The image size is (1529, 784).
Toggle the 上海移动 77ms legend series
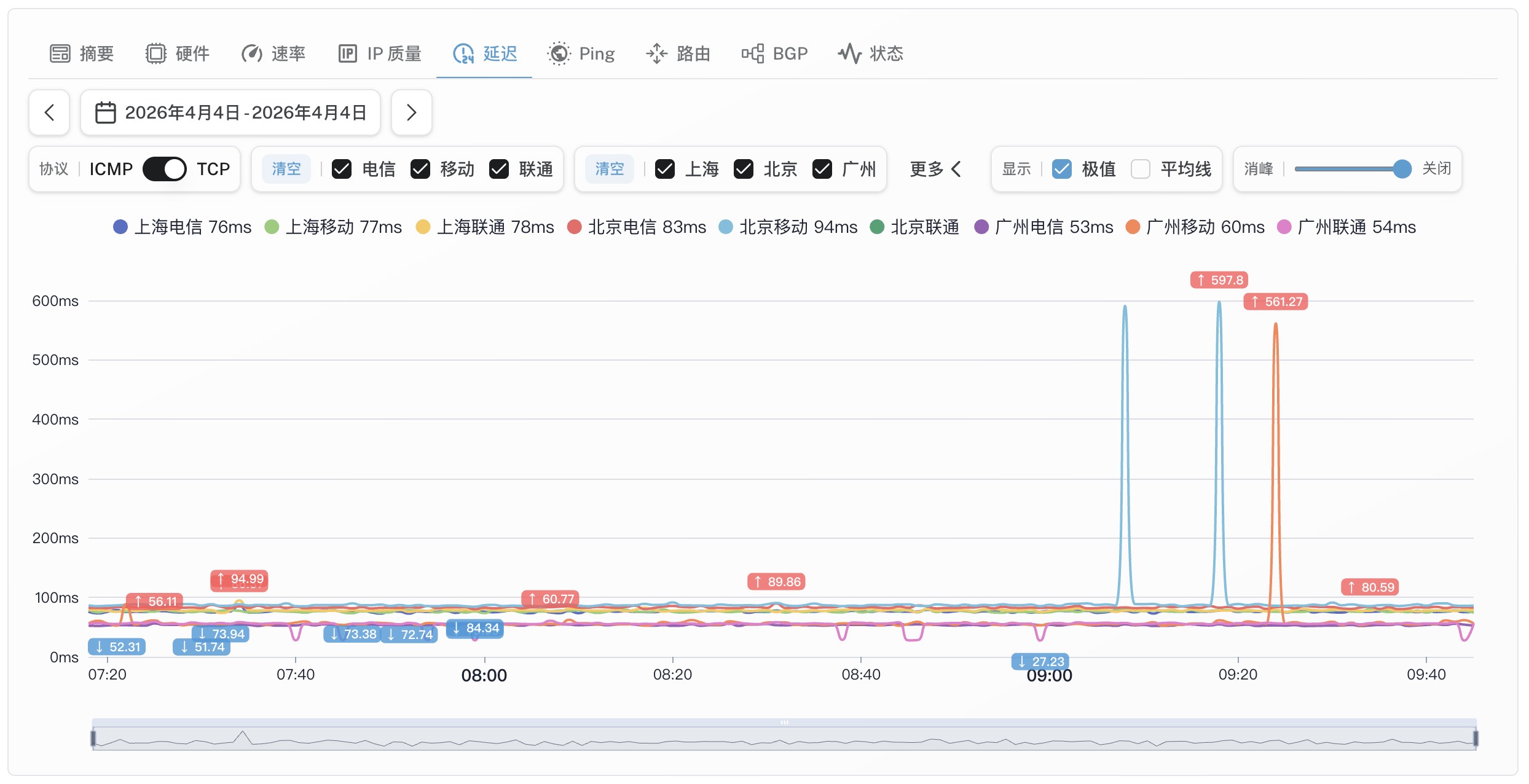click(x=333, y=227)
